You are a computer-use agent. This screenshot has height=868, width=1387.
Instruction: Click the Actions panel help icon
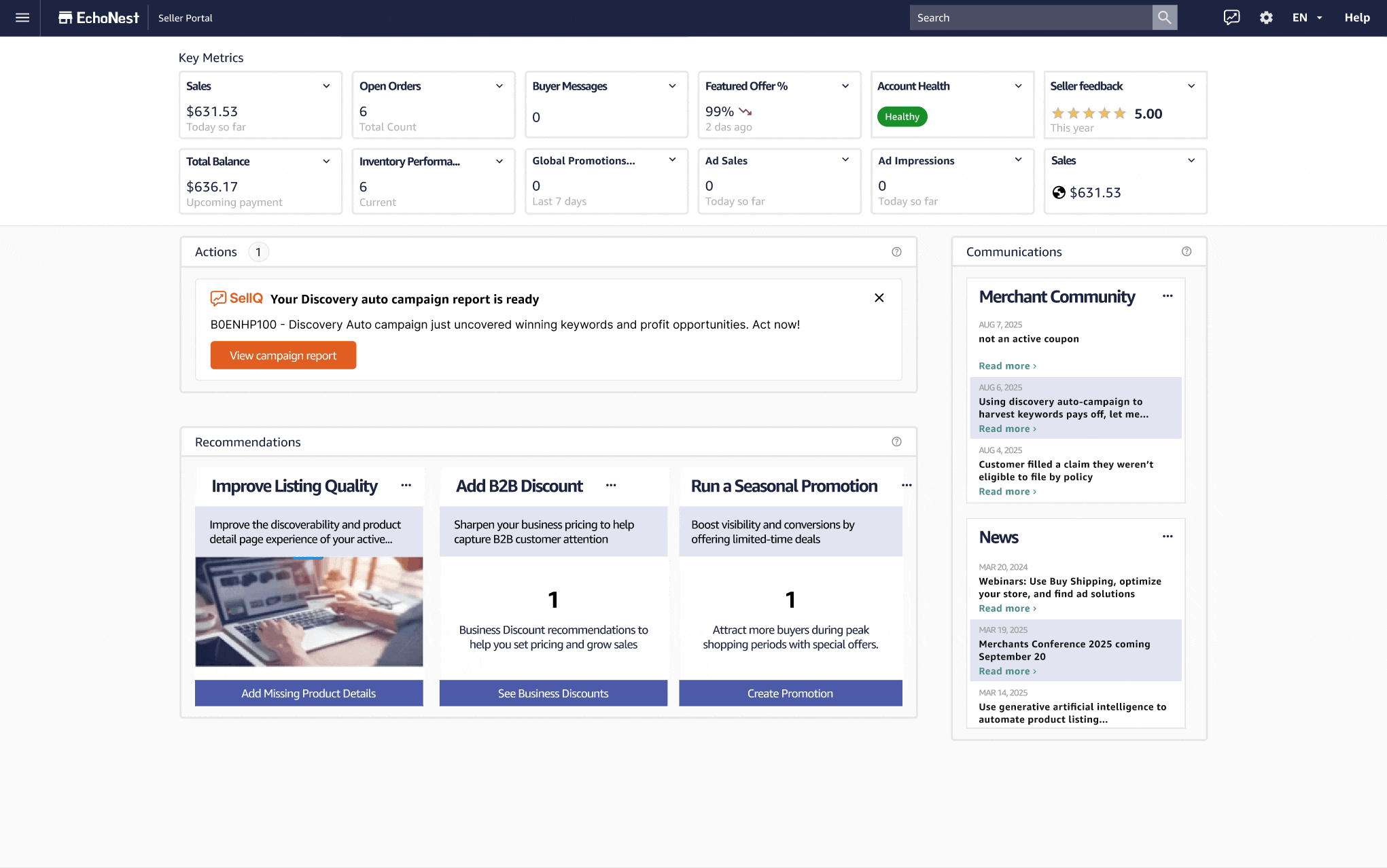[x=896, y=252]
